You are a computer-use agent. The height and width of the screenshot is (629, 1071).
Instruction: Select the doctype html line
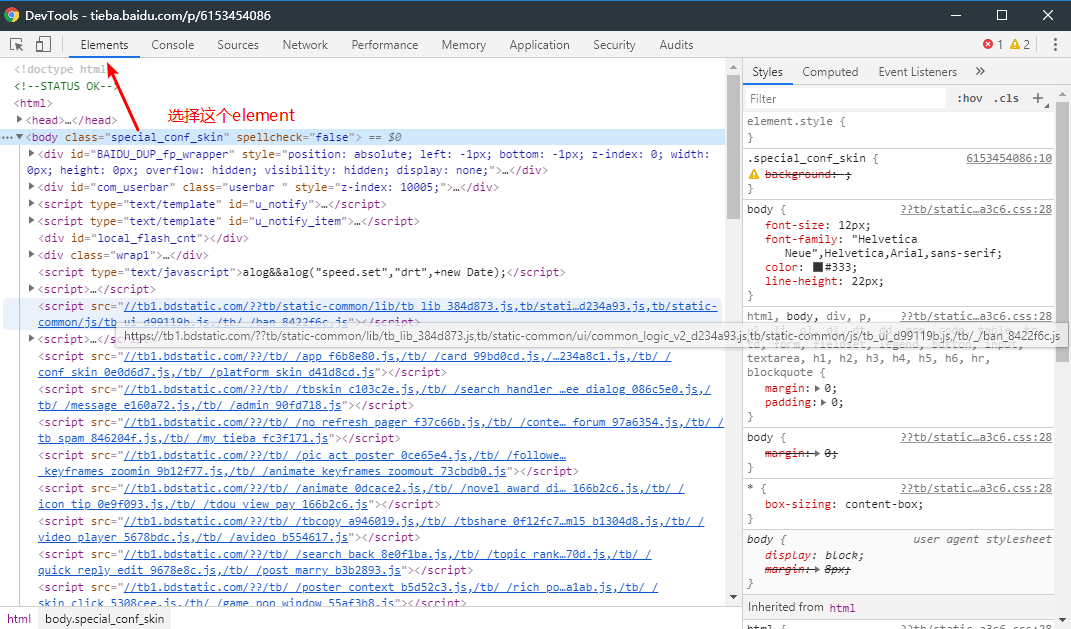60,69
